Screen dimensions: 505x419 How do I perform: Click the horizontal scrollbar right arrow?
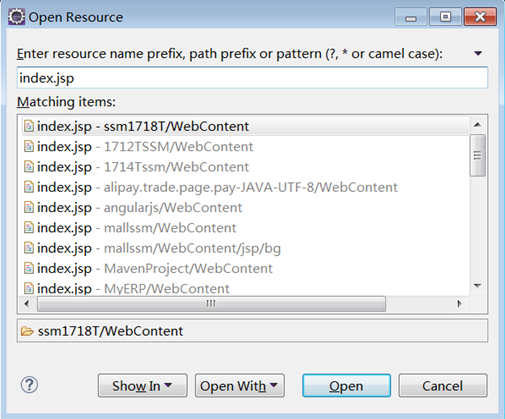tap(459, 304)
